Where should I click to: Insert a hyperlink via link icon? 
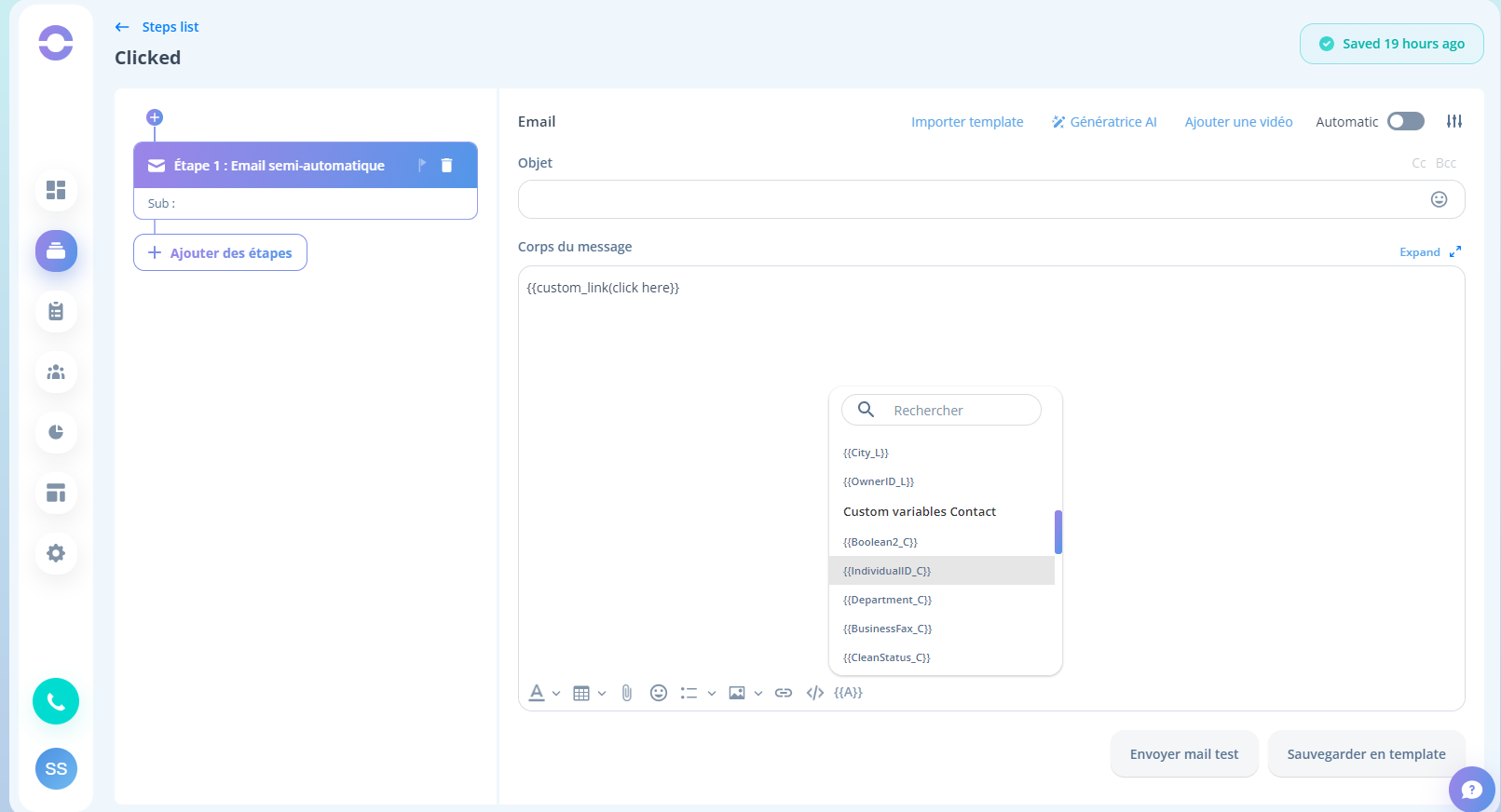[784, 693]
